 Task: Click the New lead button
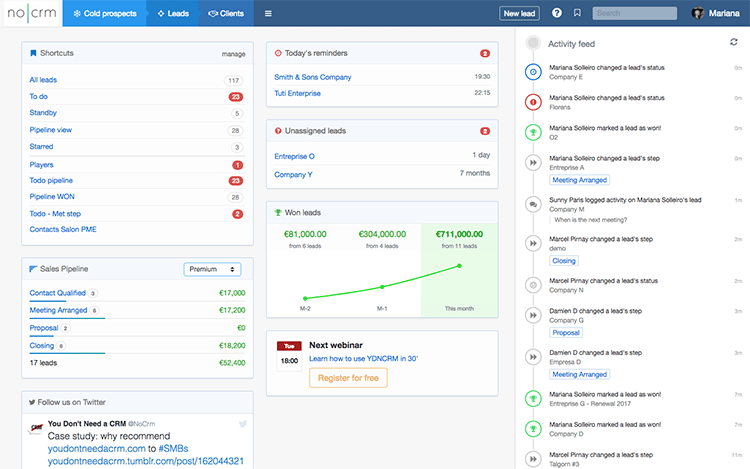pos(518,13)
